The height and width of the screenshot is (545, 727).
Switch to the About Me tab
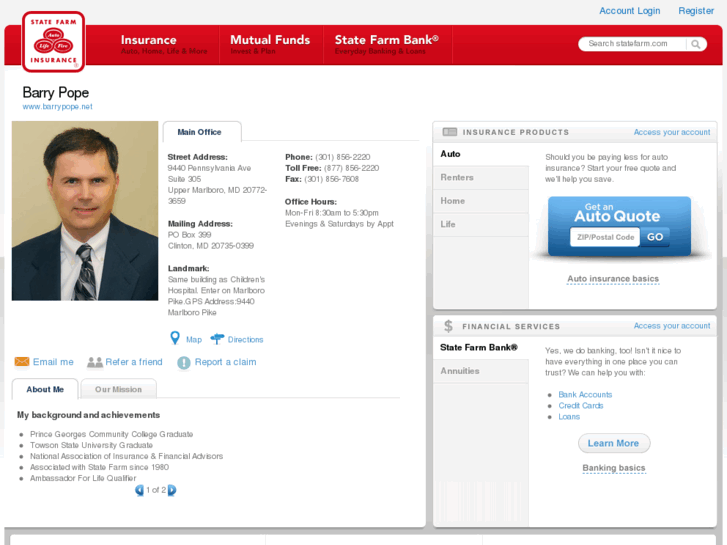[x=45, y=389]
